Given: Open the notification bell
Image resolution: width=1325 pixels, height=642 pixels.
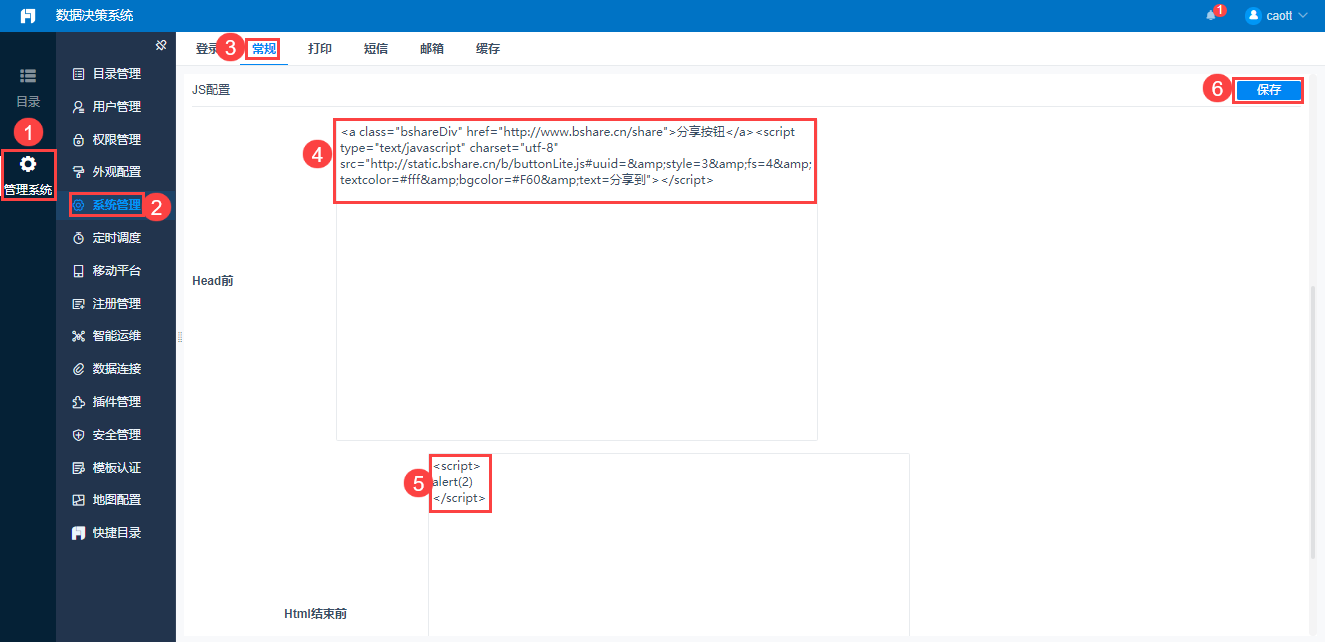Looking at the screenshot, I should (x=1211, y=16).
